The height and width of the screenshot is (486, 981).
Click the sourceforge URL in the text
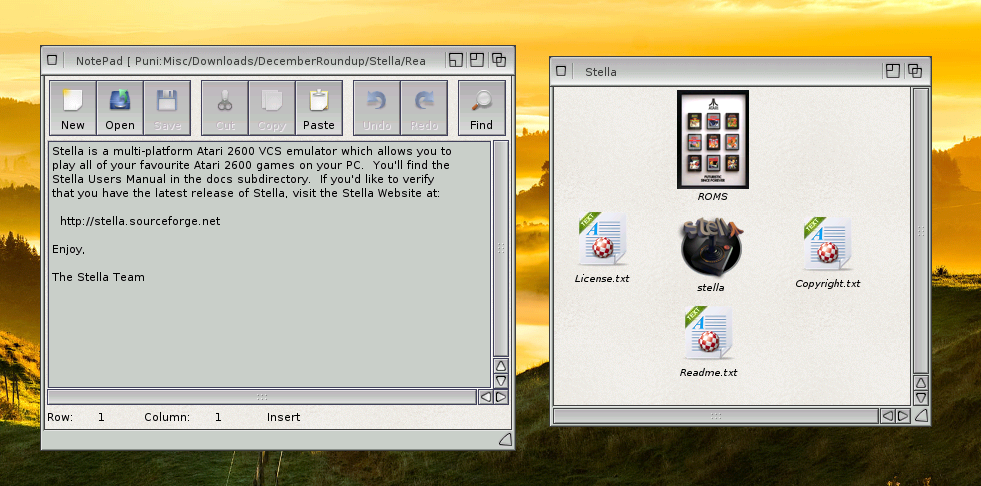pyautogui.click(x=140, y=221)
